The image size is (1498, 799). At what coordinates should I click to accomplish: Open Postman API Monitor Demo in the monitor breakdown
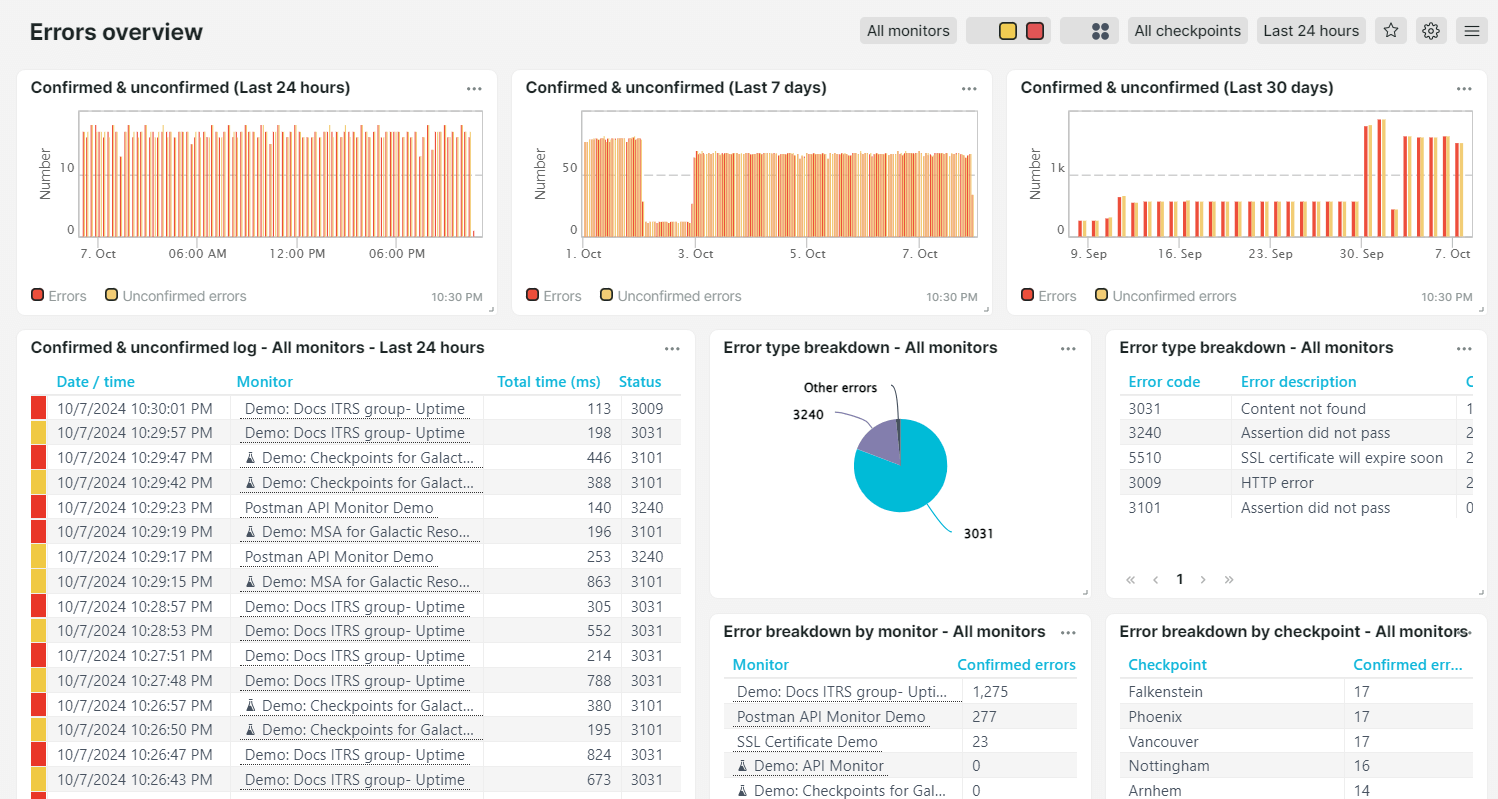point(831,717)
